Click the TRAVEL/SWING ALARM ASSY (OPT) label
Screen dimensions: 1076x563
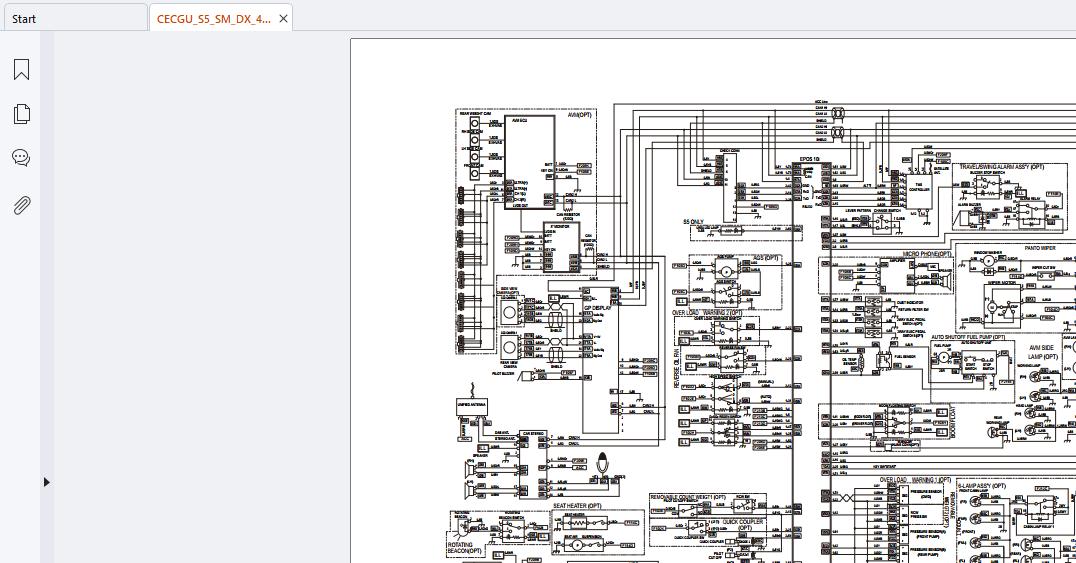pyautogui.click(x=1001, y=167)
